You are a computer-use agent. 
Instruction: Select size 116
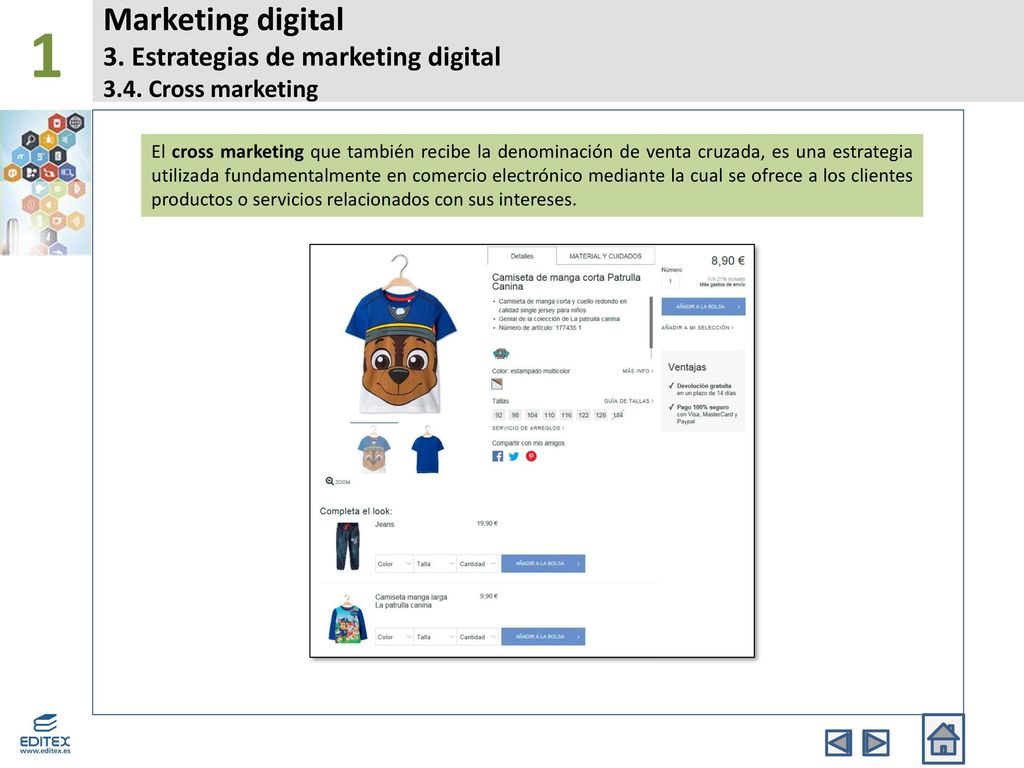pyautogui.click(x=566, y=415)
